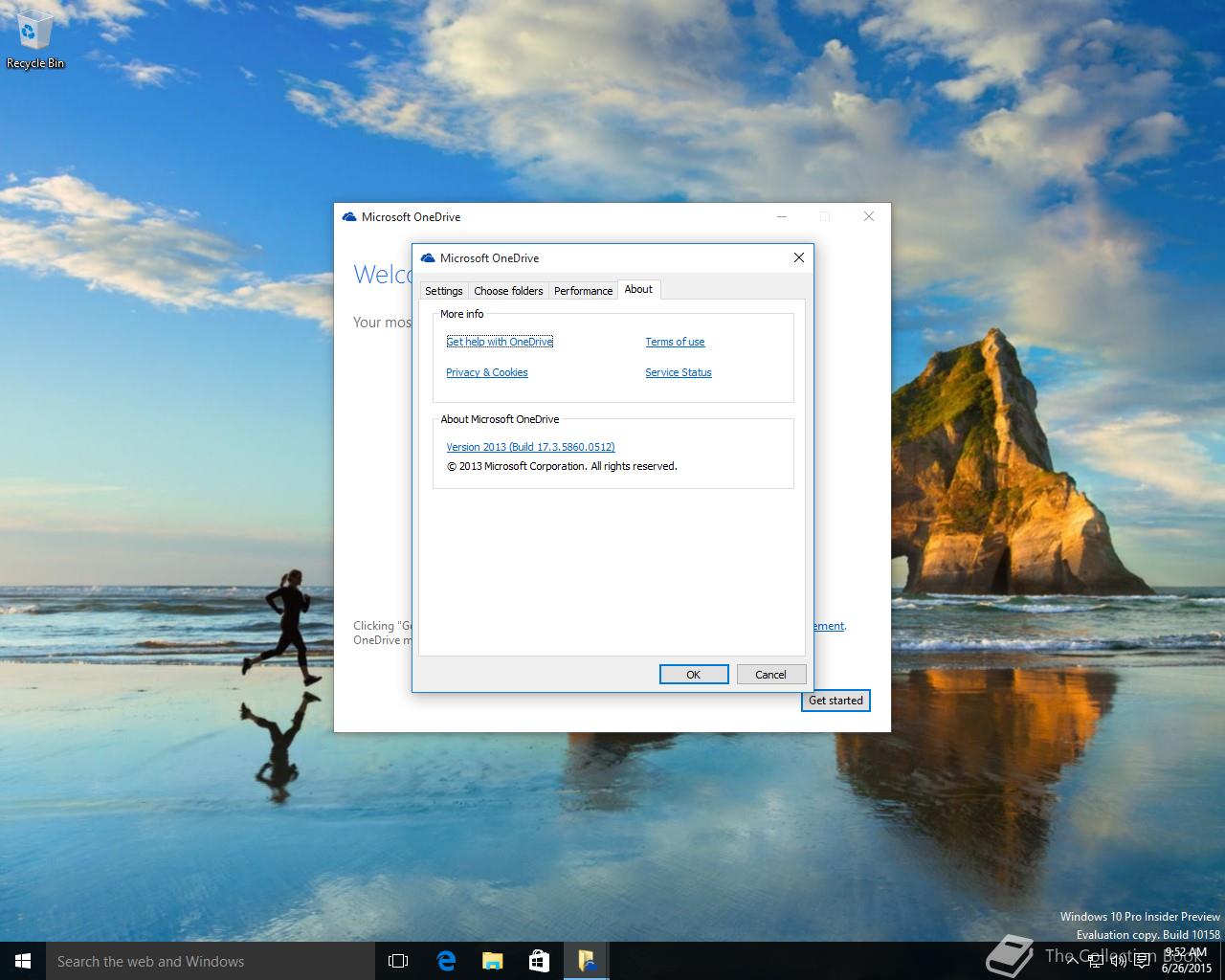
Task: Switch to the Performance tab
Action: [x=583, y=291]
